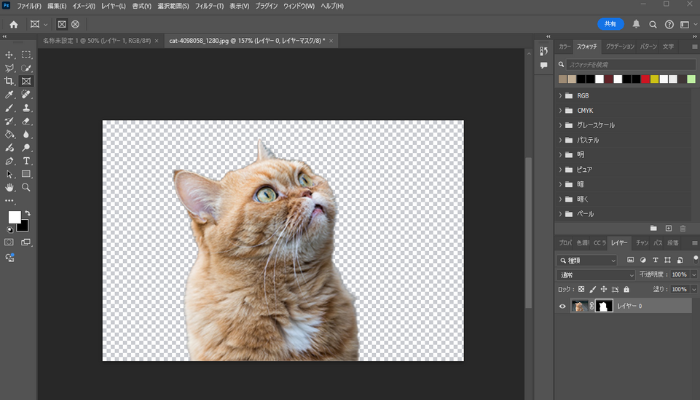Reset default foreground and background colors

10,230
